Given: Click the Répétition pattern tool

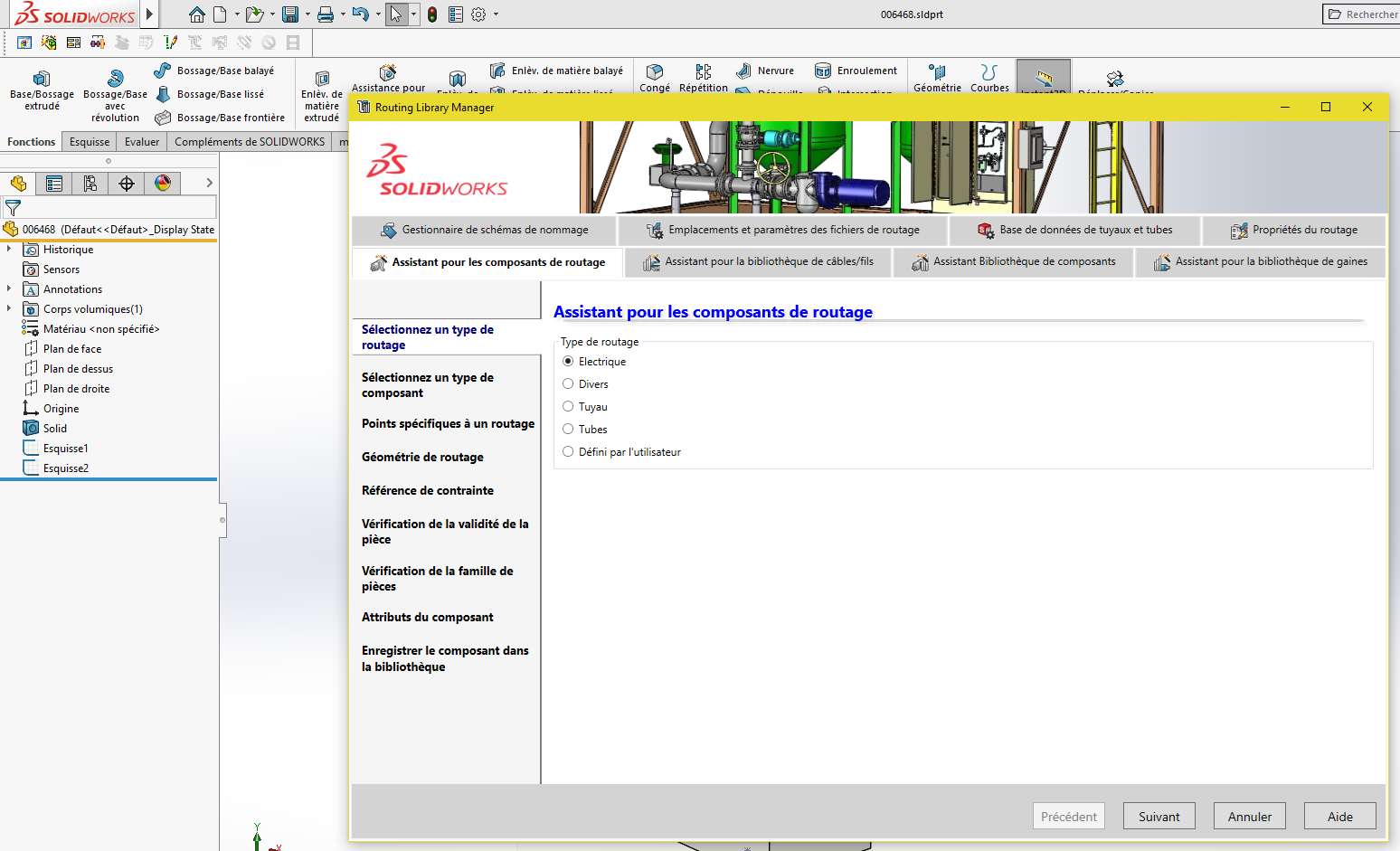Looking at the screenshot, I should tap(703, 78).
